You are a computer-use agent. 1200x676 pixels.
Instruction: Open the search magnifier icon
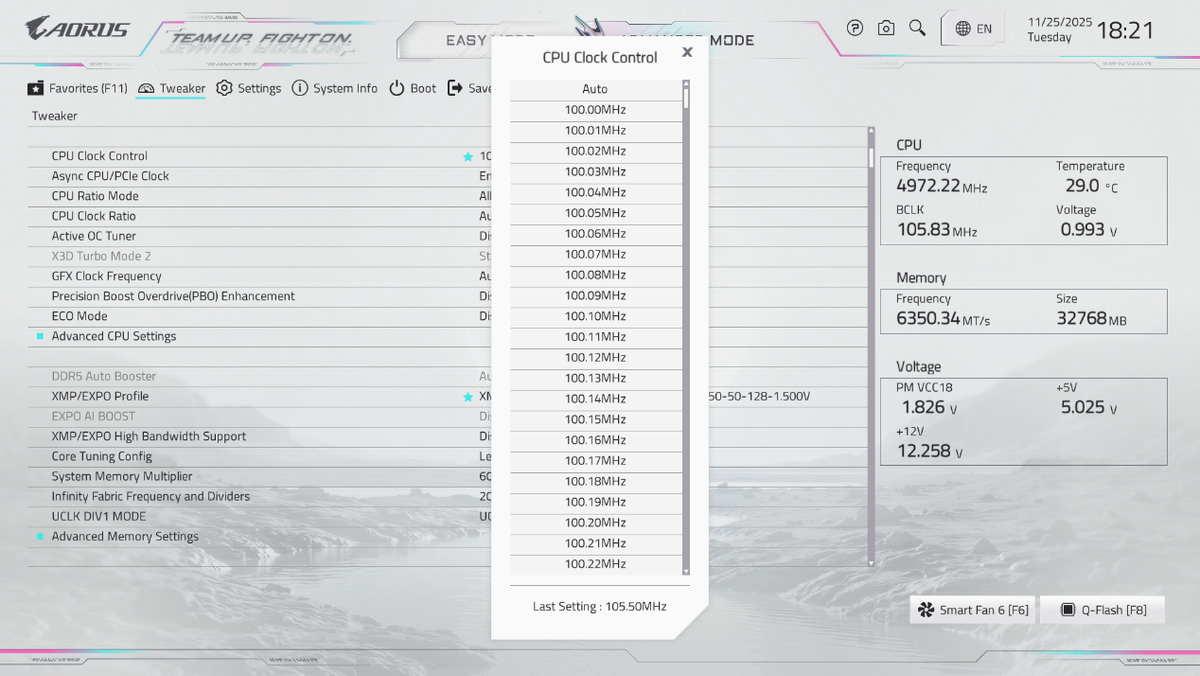917,28
